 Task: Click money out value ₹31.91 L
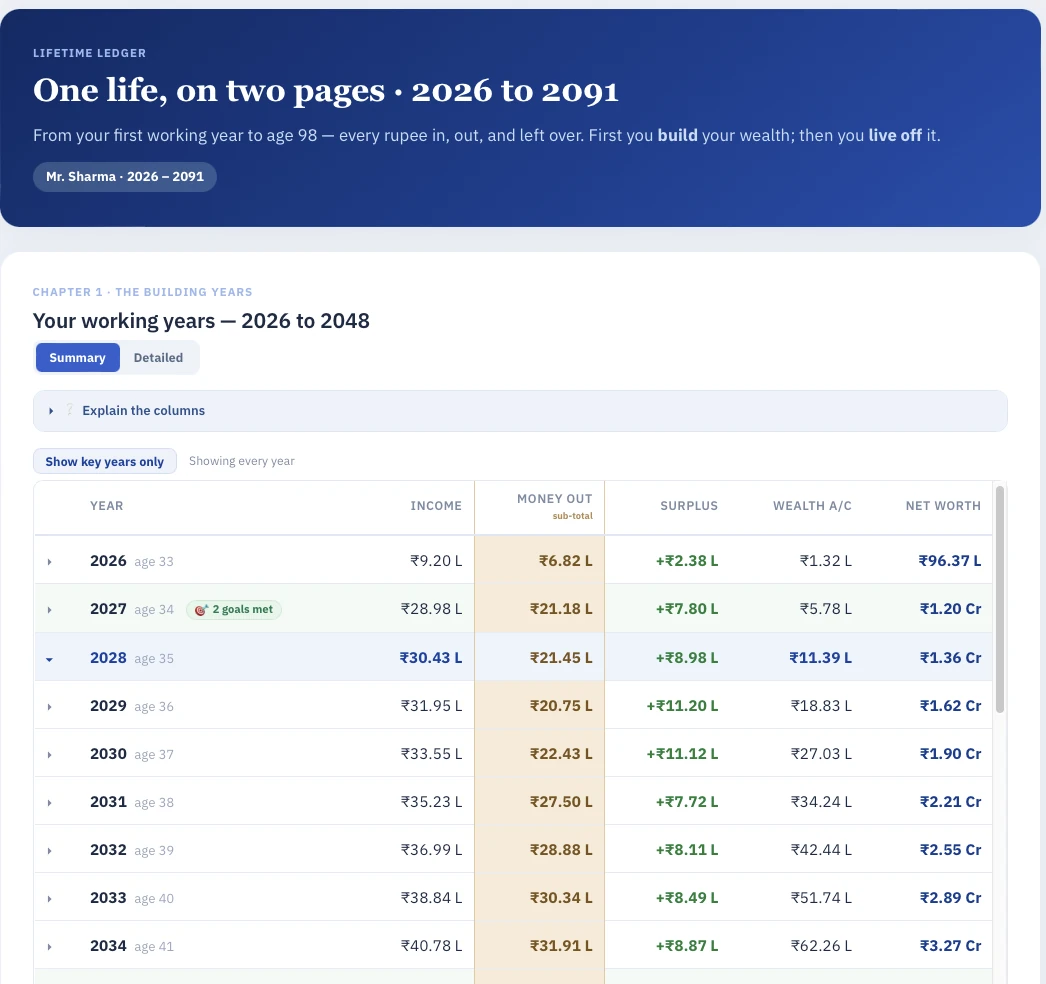(x=561, y=946)
